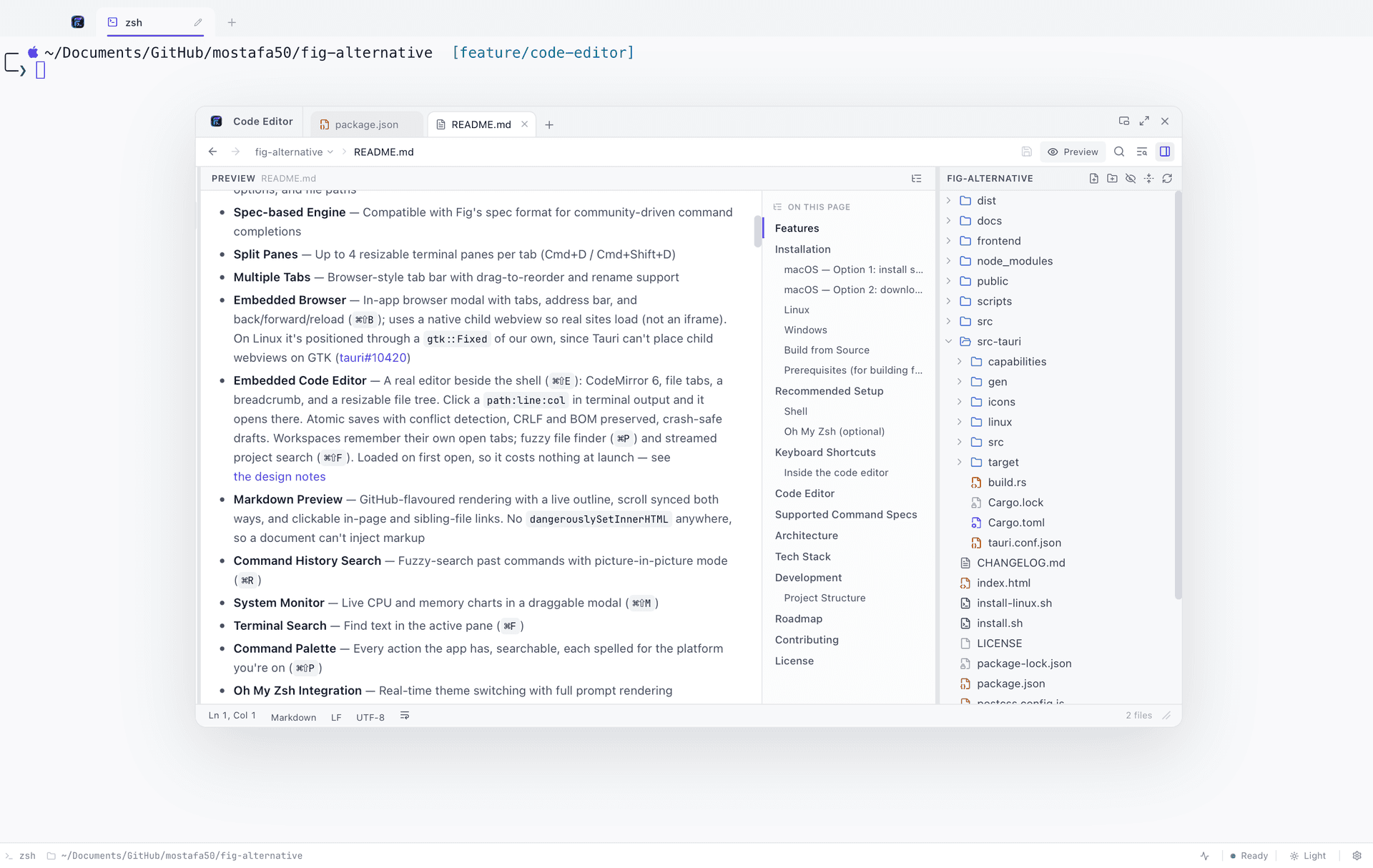Open the fig-alternative breadcrumb dropdown
The height and width of the screenshot is (868, 1373).
coord(294,152)
